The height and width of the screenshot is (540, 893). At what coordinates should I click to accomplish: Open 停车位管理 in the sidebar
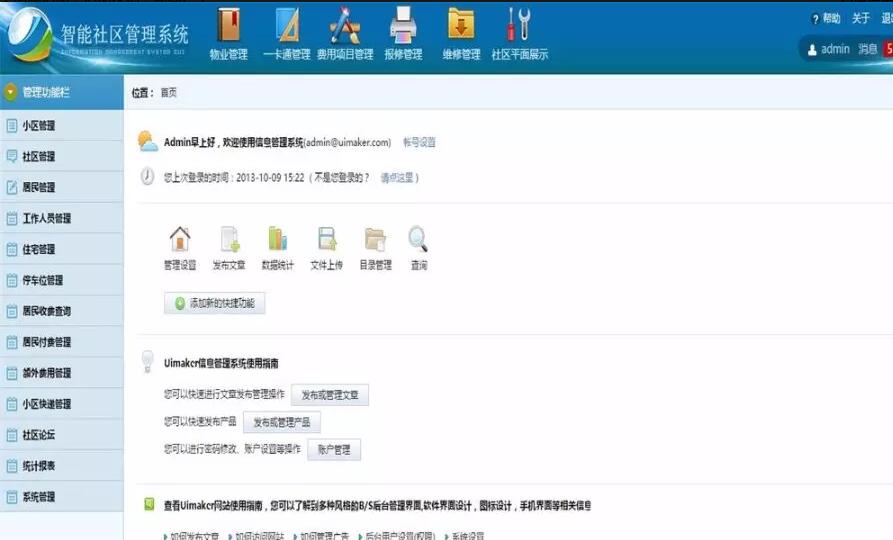[62, 280]
